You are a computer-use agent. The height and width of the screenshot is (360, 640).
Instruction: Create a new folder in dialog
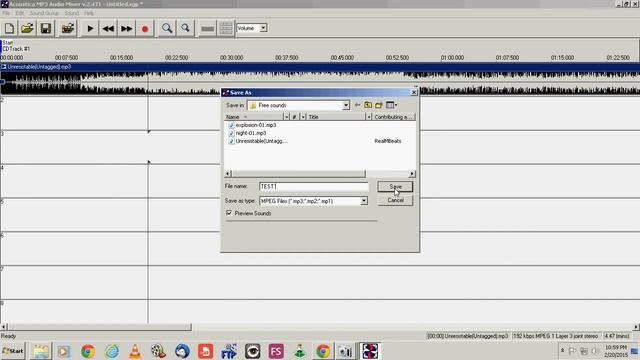379,105
